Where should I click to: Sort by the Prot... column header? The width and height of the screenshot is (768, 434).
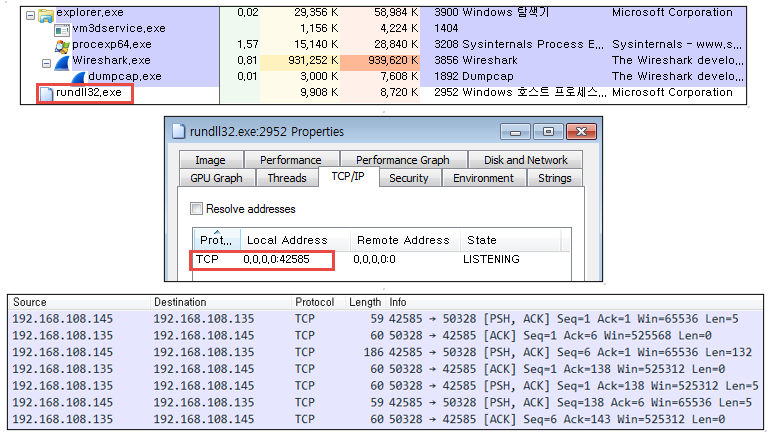click(216, 240)
